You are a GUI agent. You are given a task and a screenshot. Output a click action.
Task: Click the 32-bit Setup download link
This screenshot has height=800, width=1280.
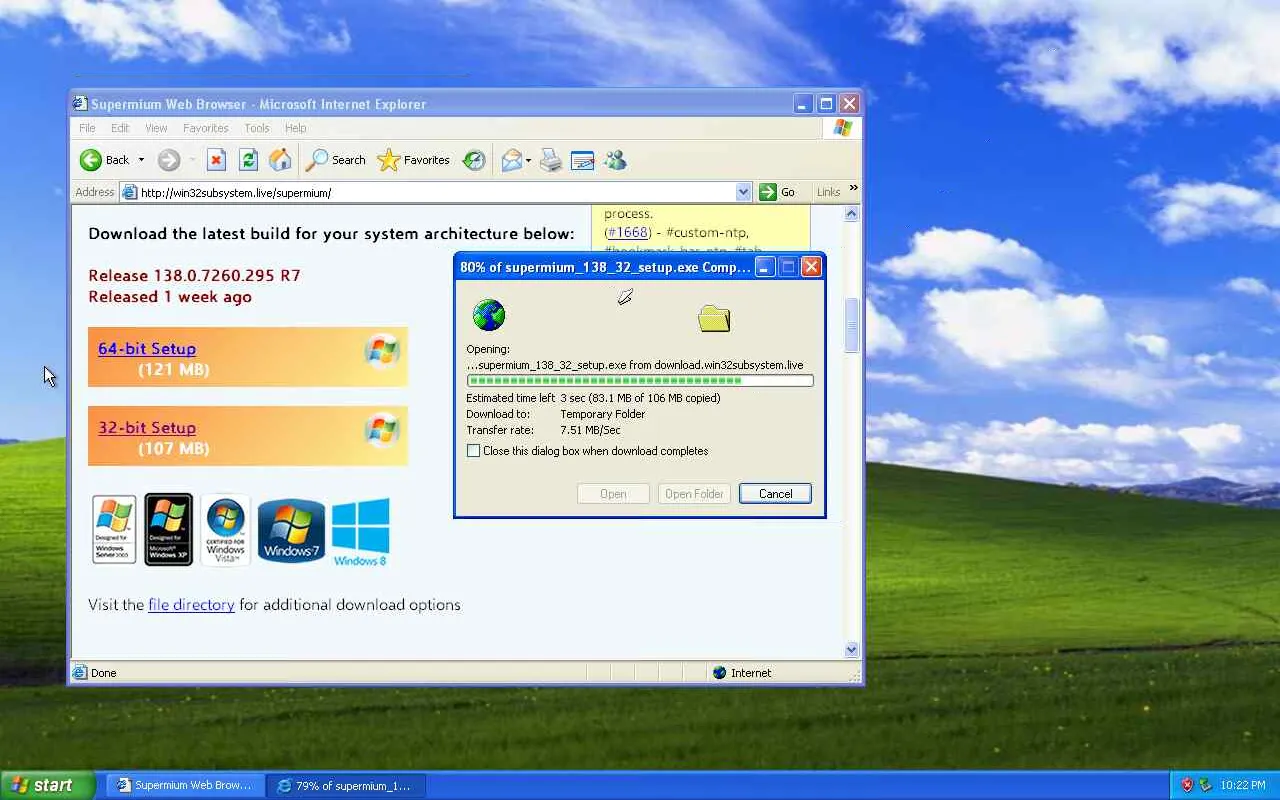147,427
